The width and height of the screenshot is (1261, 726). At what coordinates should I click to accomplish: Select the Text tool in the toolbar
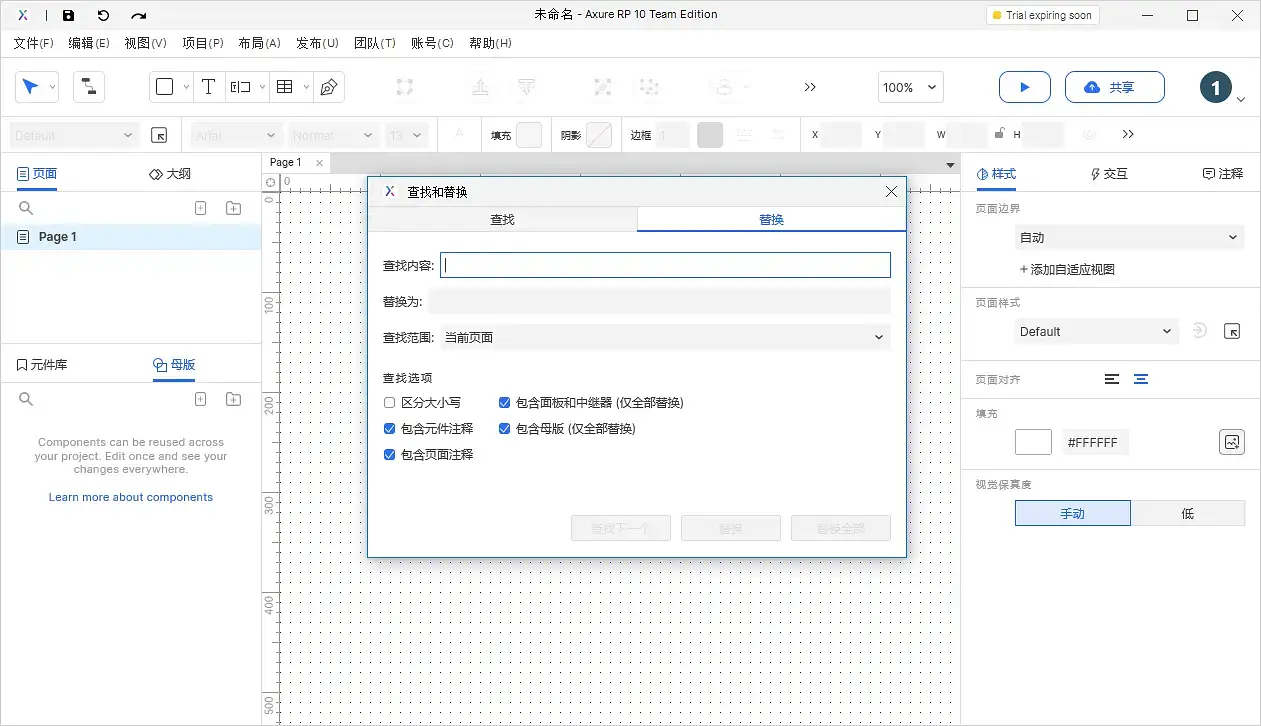tap(209, 87)
